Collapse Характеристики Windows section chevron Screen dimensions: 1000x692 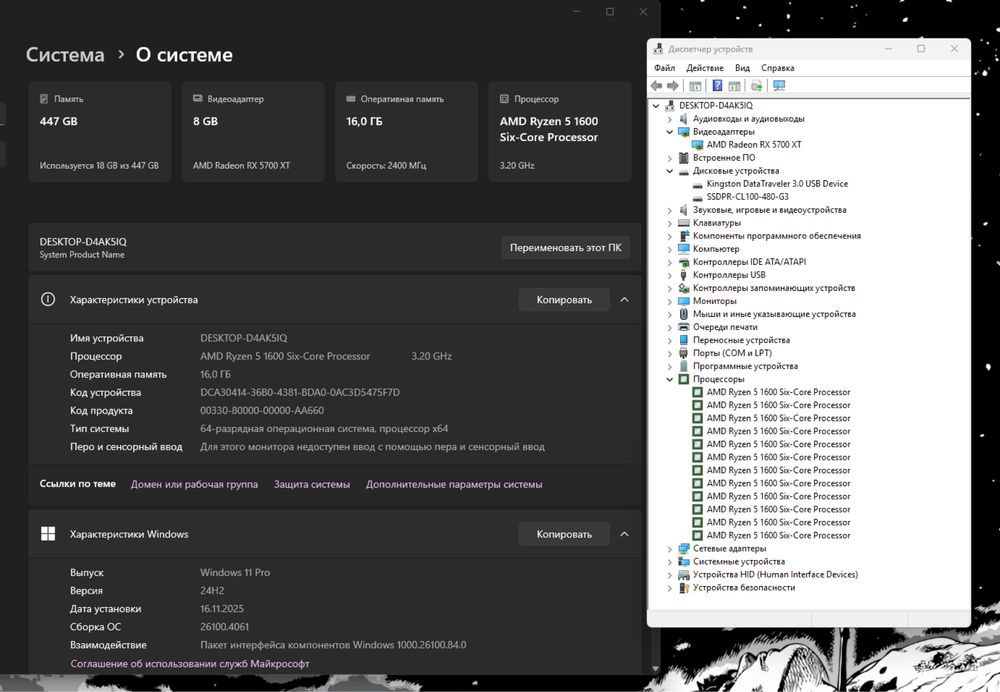click(624, 534)
